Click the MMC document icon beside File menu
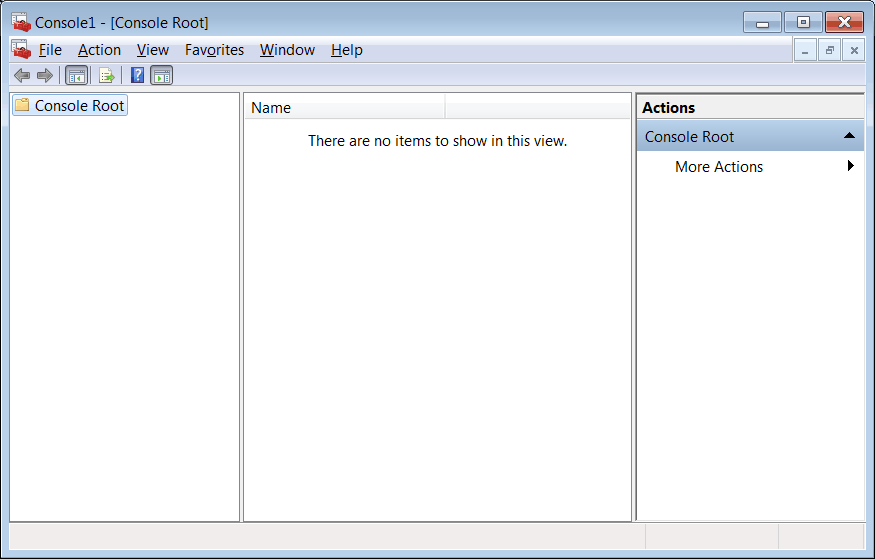The height and width of the screenshot is (559, 875). click(21, 50)
